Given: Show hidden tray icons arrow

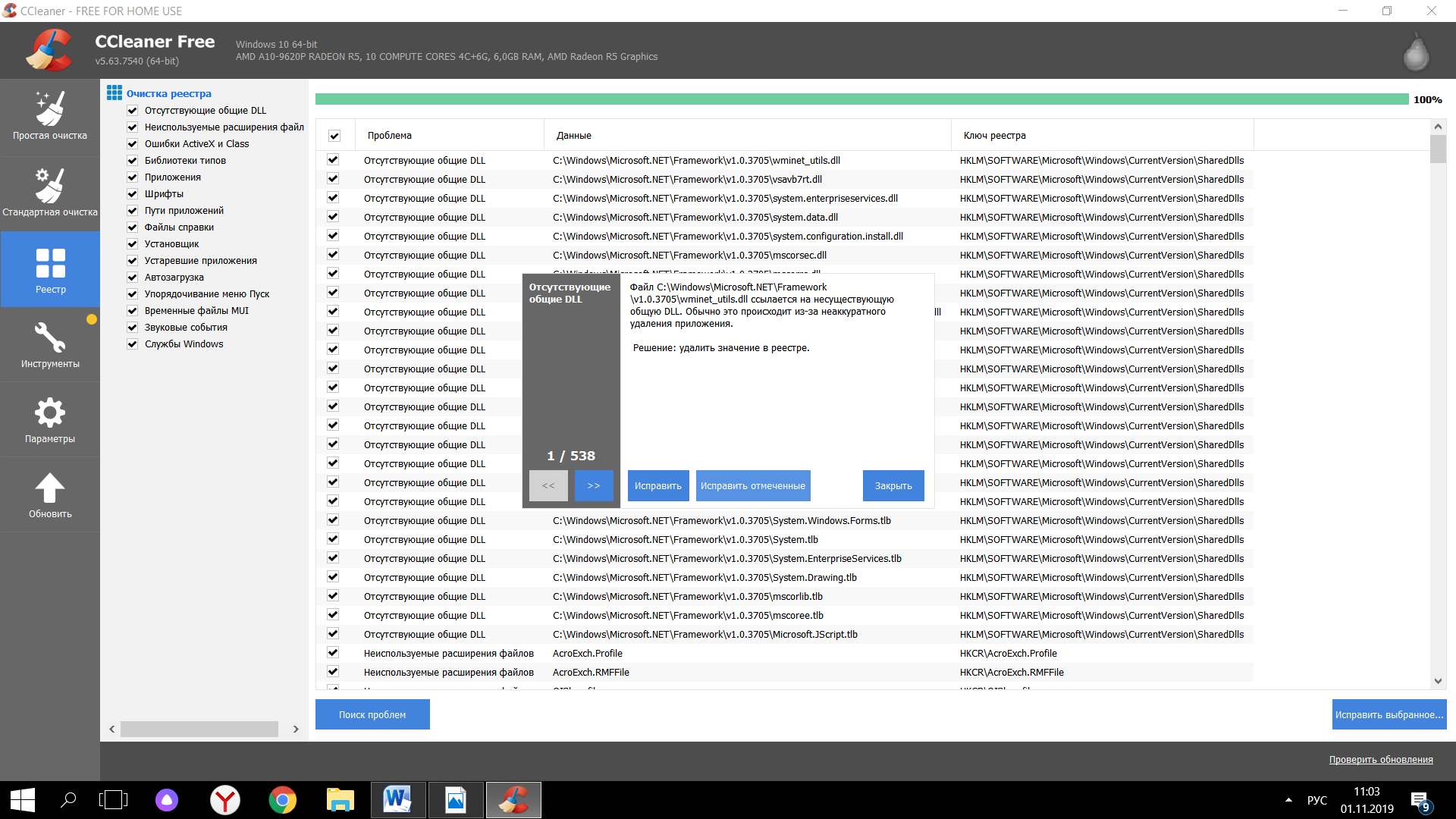Looking at the screenshot, I should click(1288, 800).
